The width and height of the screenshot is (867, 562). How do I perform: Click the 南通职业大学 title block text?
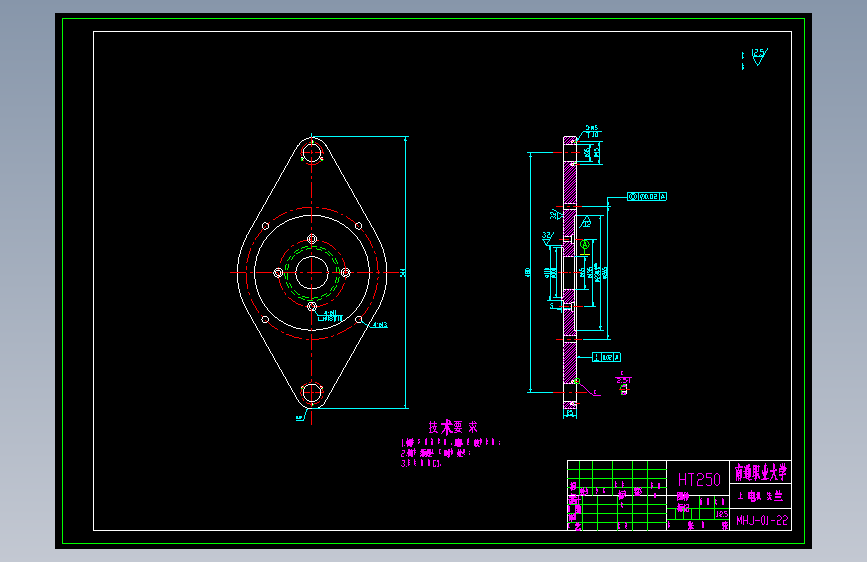click(761, 472)
